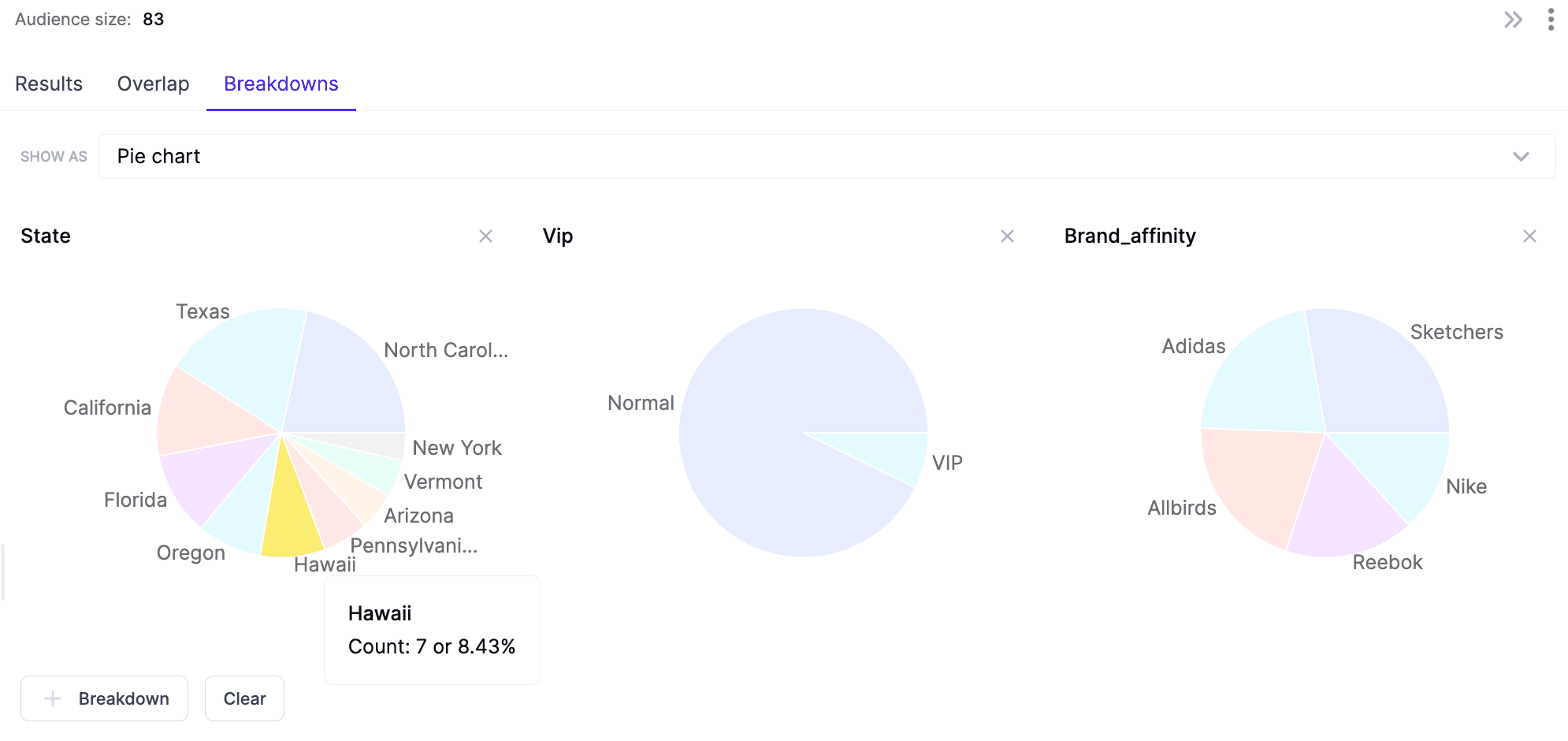Remove the Brand_affinity breakdown chart
Viewport: 1568px width, 741px height.
pyautogui.click(x=1529, y=236)
